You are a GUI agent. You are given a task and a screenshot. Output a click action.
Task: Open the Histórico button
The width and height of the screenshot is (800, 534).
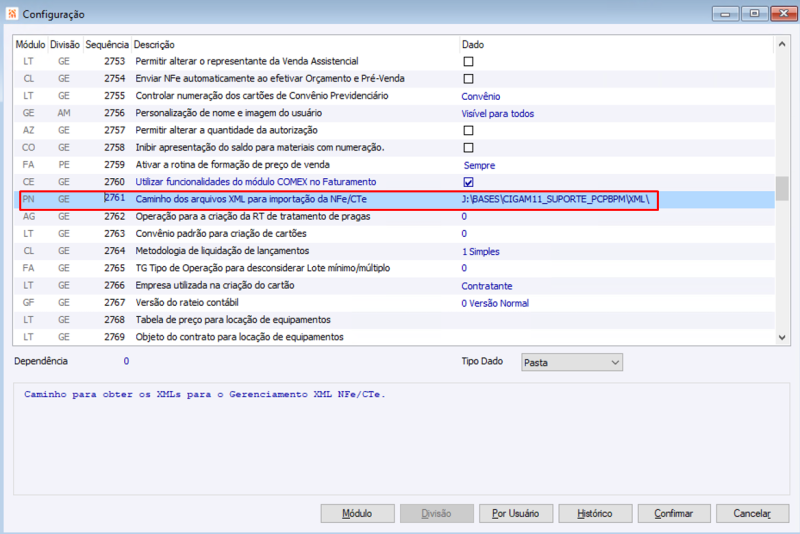[595, 514]
